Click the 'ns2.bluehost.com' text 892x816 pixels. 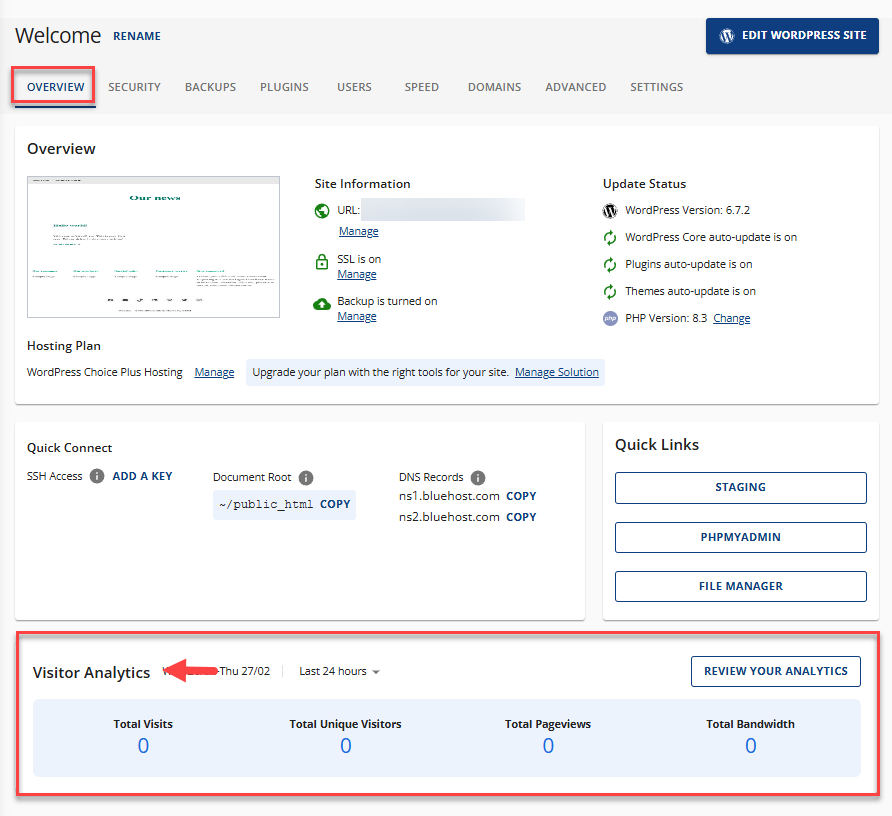click(449, 517)
